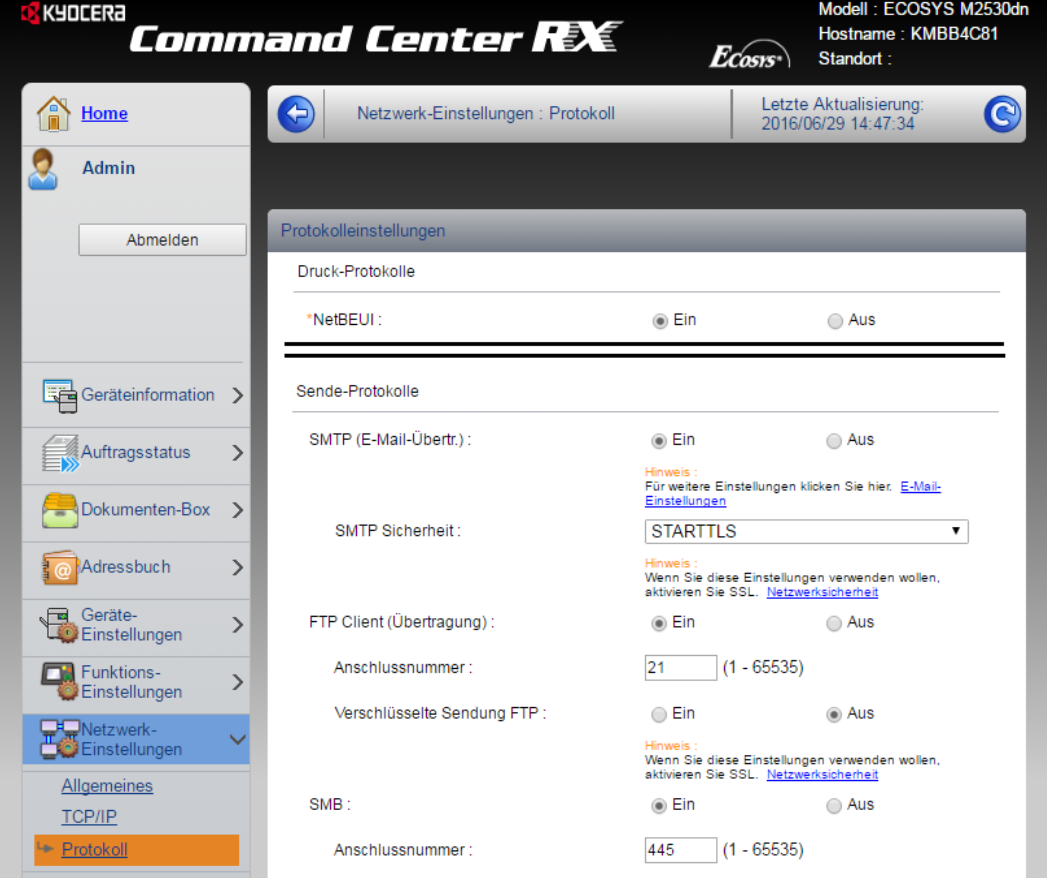
Task: Click the SMB Anschlussnummer field
Action: (x=680, y=850)
